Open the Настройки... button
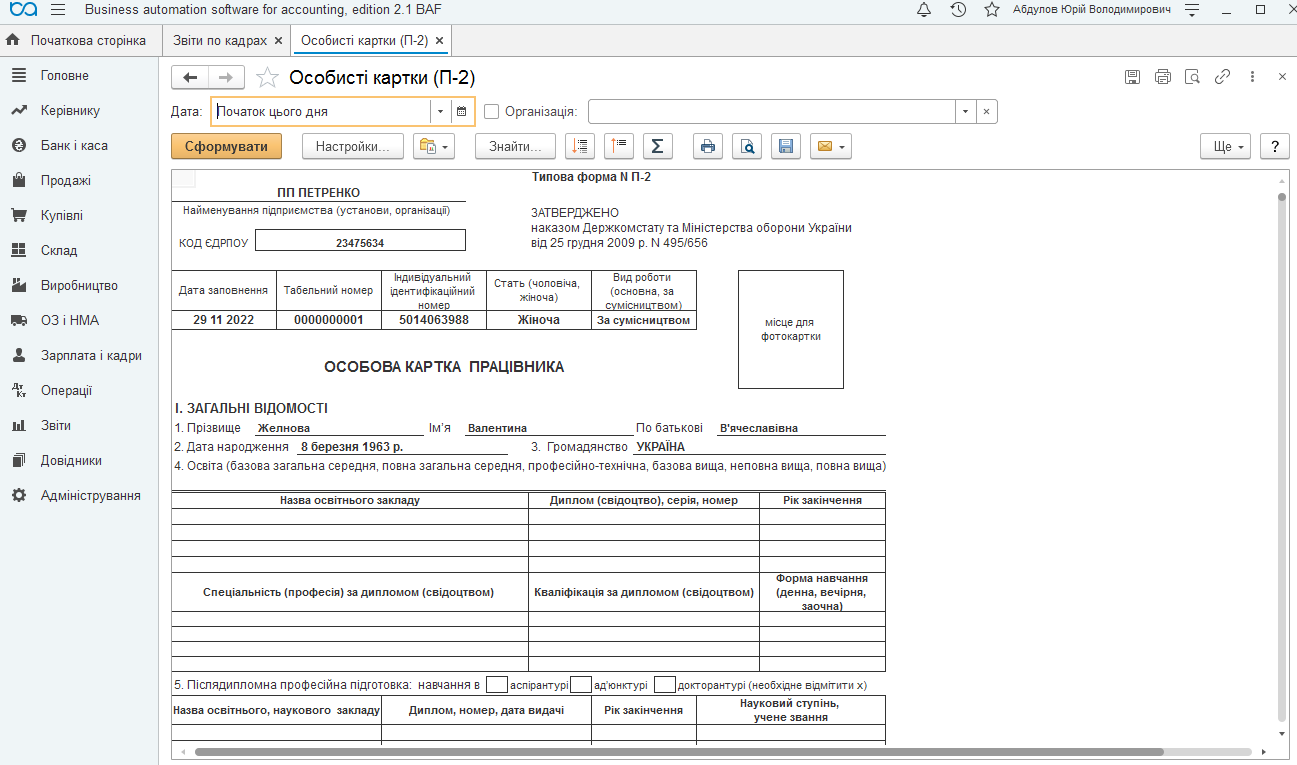1297x765 pixels. pyautogui.click(x=352, y=146)
